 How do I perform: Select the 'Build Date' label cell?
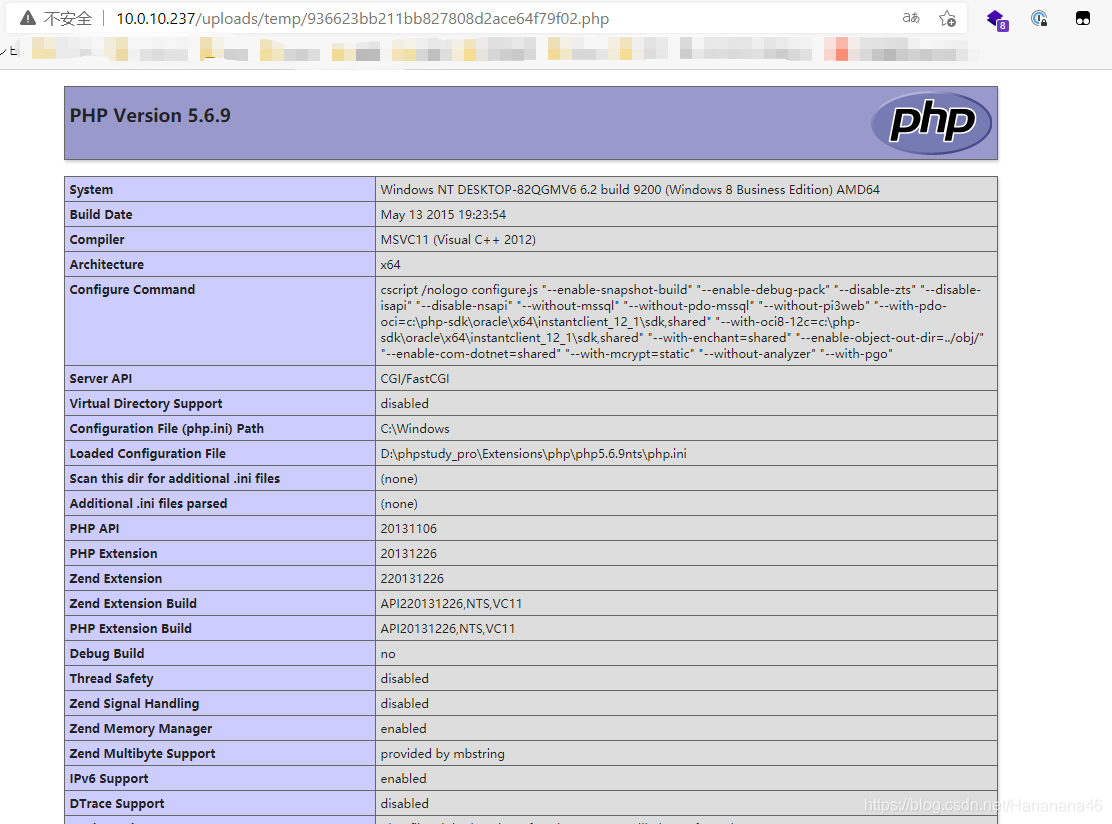tap(220, 214)
